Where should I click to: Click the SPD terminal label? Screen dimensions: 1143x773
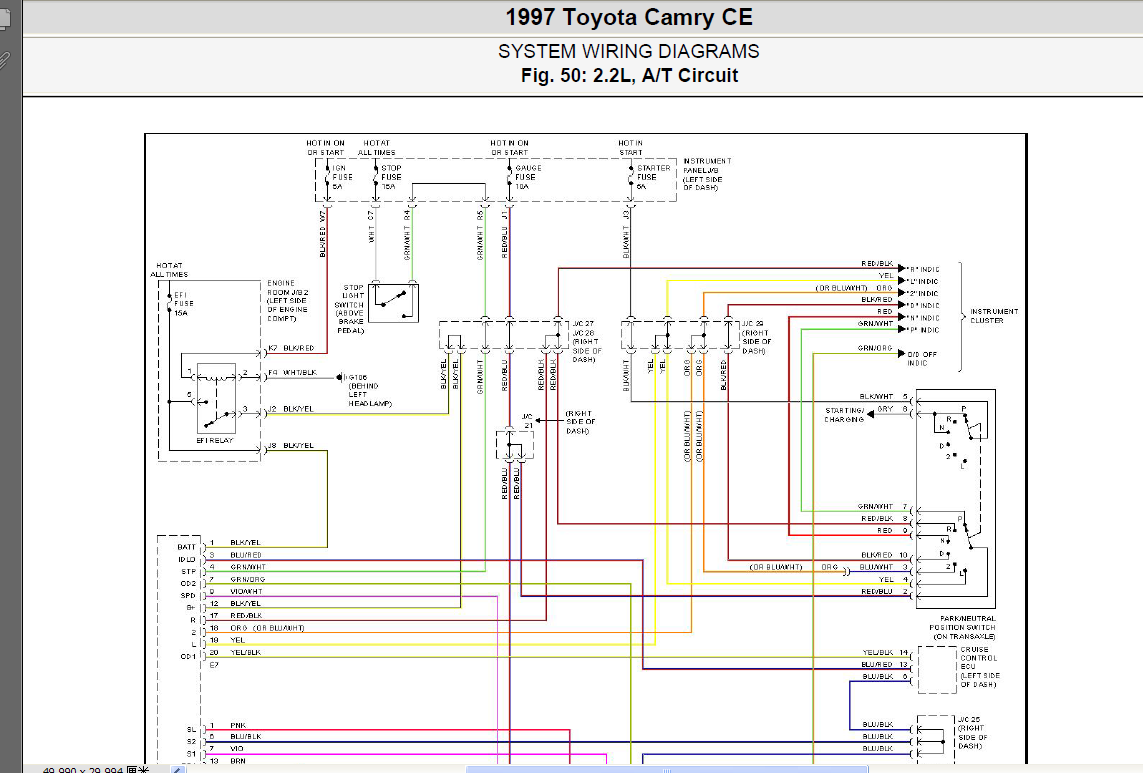(188, 596)
